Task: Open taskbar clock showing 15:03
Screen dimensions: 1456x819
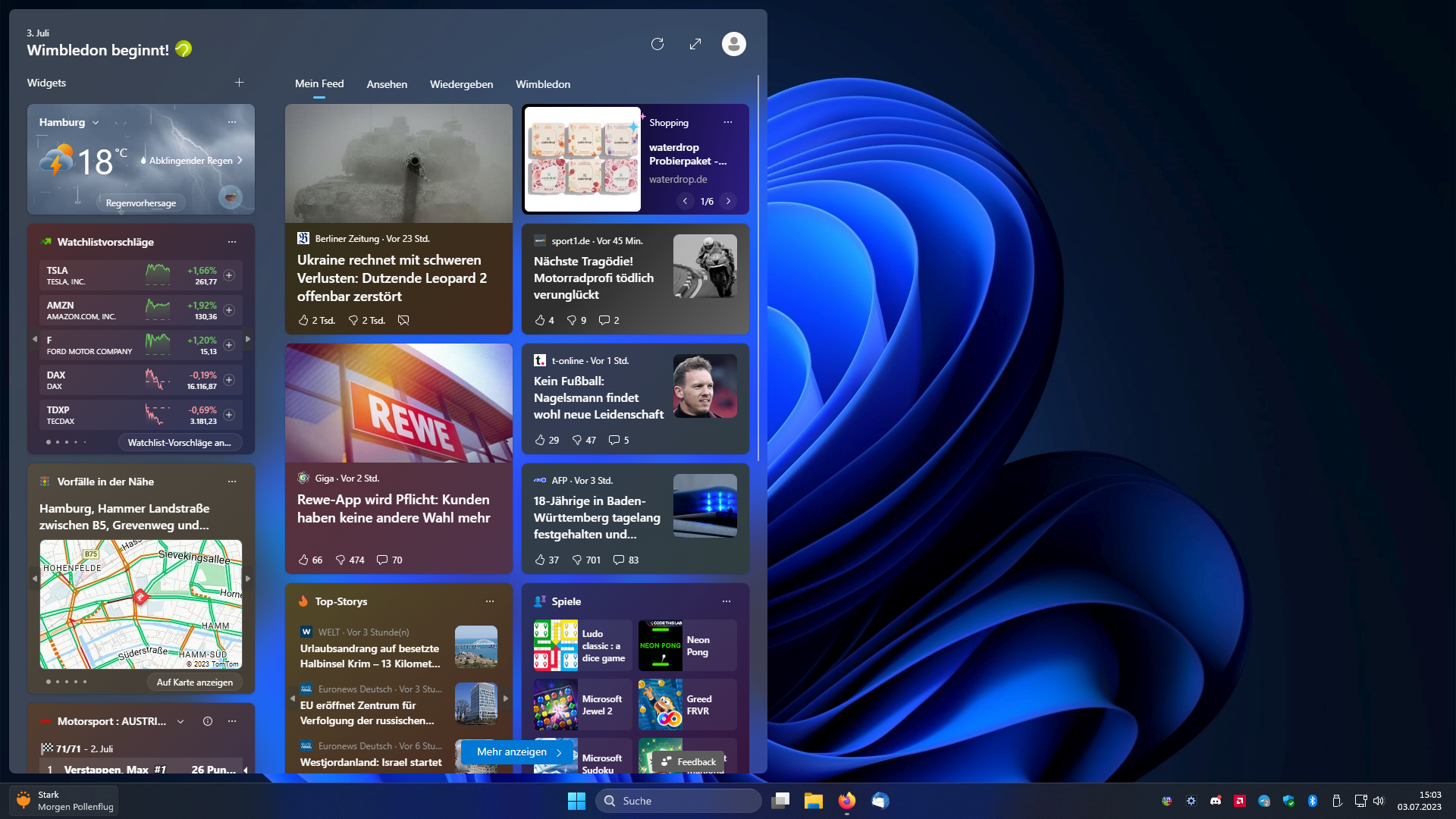Action: [x=1420, y=801]
